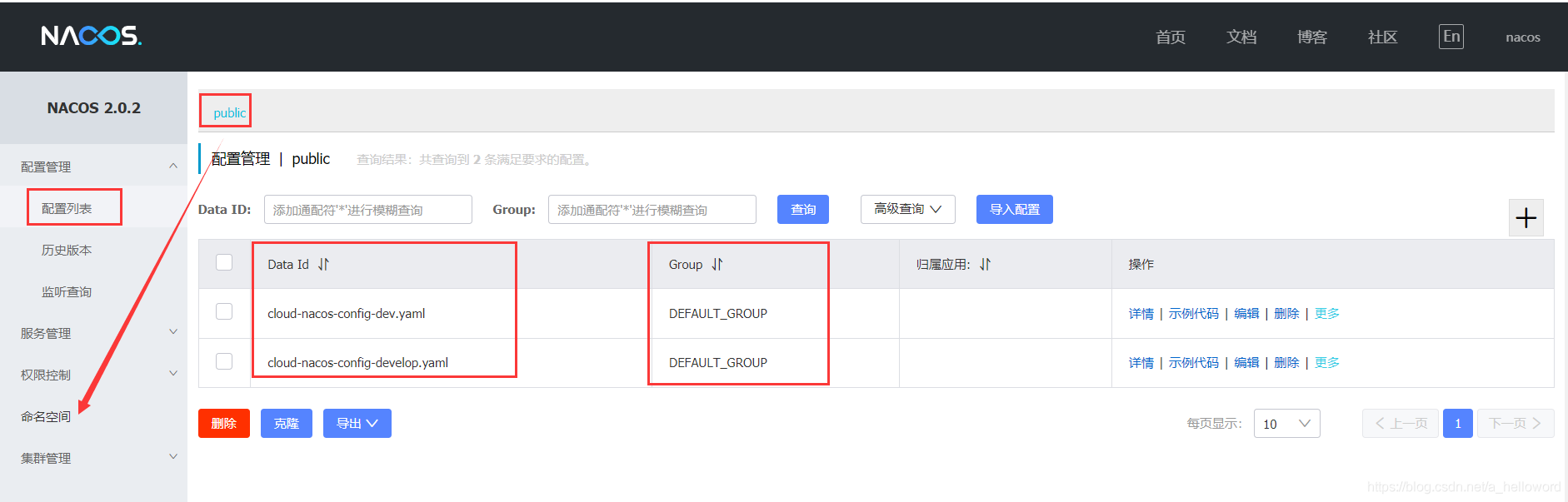Click the 下一页 pagination button
Screen dimensions: 1568x502
1516,424
